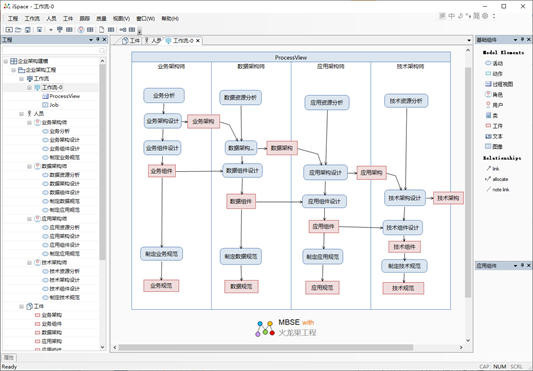Image resolution: width=533 pixels, height=371 pixels.
Task: Click the new document toolbar icon
Action: point(101,30)
